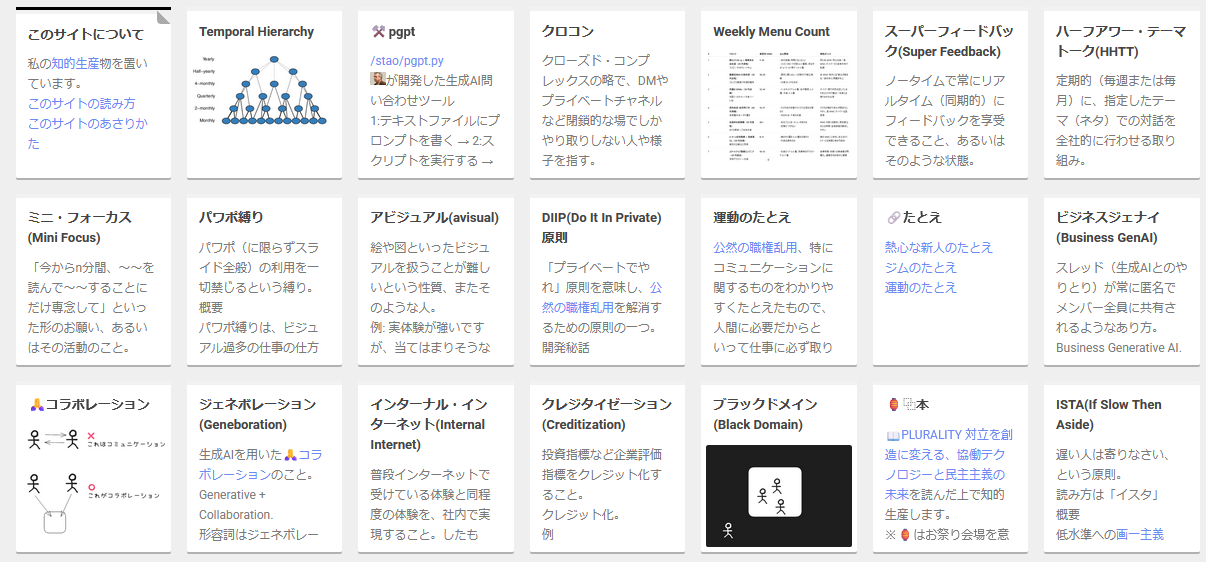Open the スーパーフィードバック(Super Feedback) card
The image size is (1206, 562).
tap(949, 95)
